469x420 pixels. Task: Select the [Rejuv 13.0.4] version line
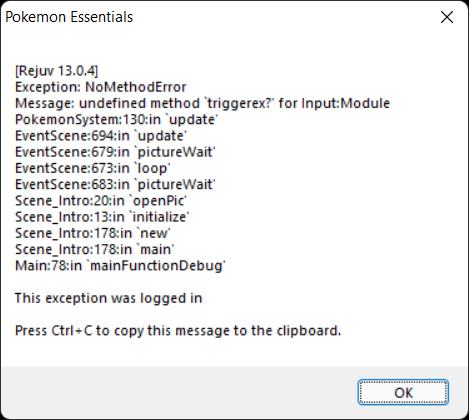point(57,71)
